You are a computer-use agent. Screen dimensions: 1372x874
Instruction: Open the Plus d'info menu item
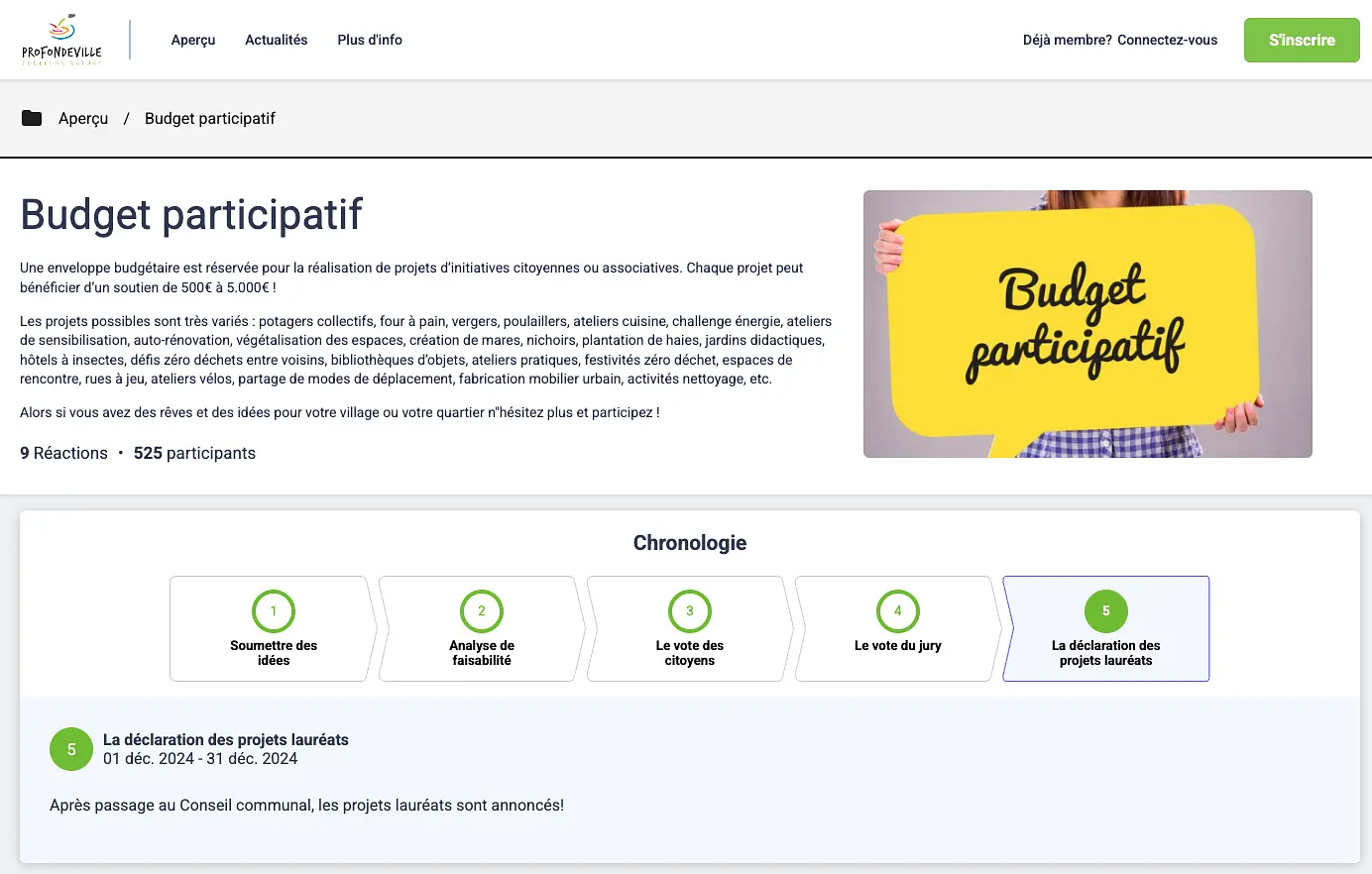[x=370, y=40]
